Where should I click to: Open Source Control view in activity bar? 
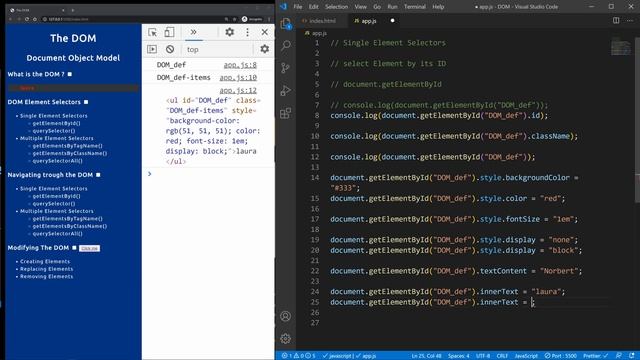[x=286, y=67]
